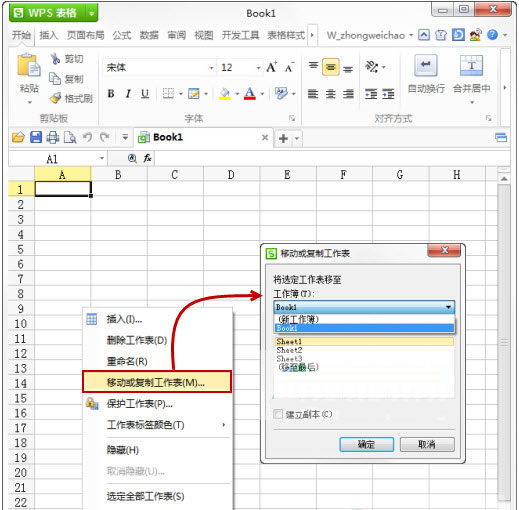Open the 宋体 font name dropdown
The image size is (519, 510).
211,68
